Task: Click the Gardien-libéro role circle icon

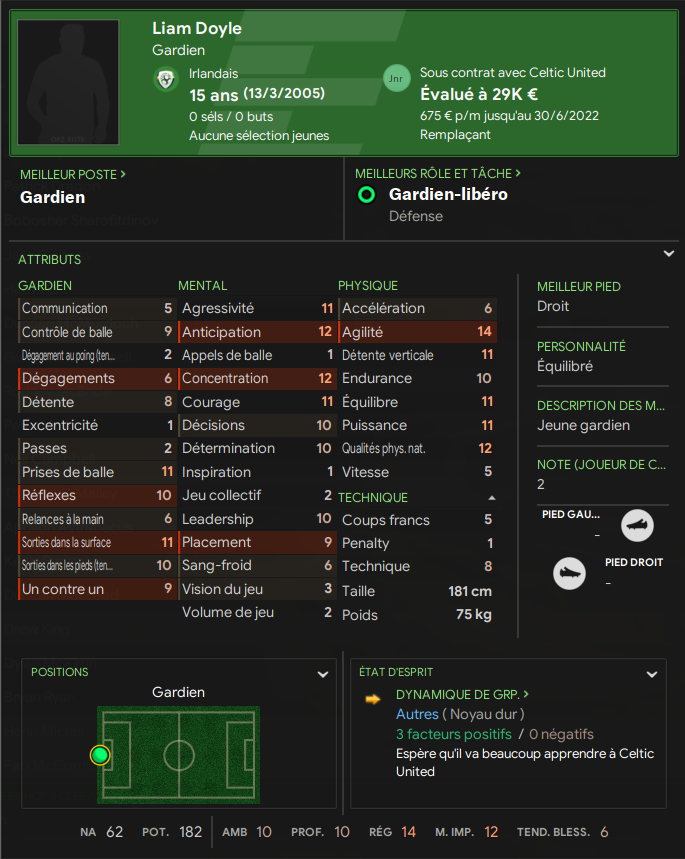Action: (367, 195)
